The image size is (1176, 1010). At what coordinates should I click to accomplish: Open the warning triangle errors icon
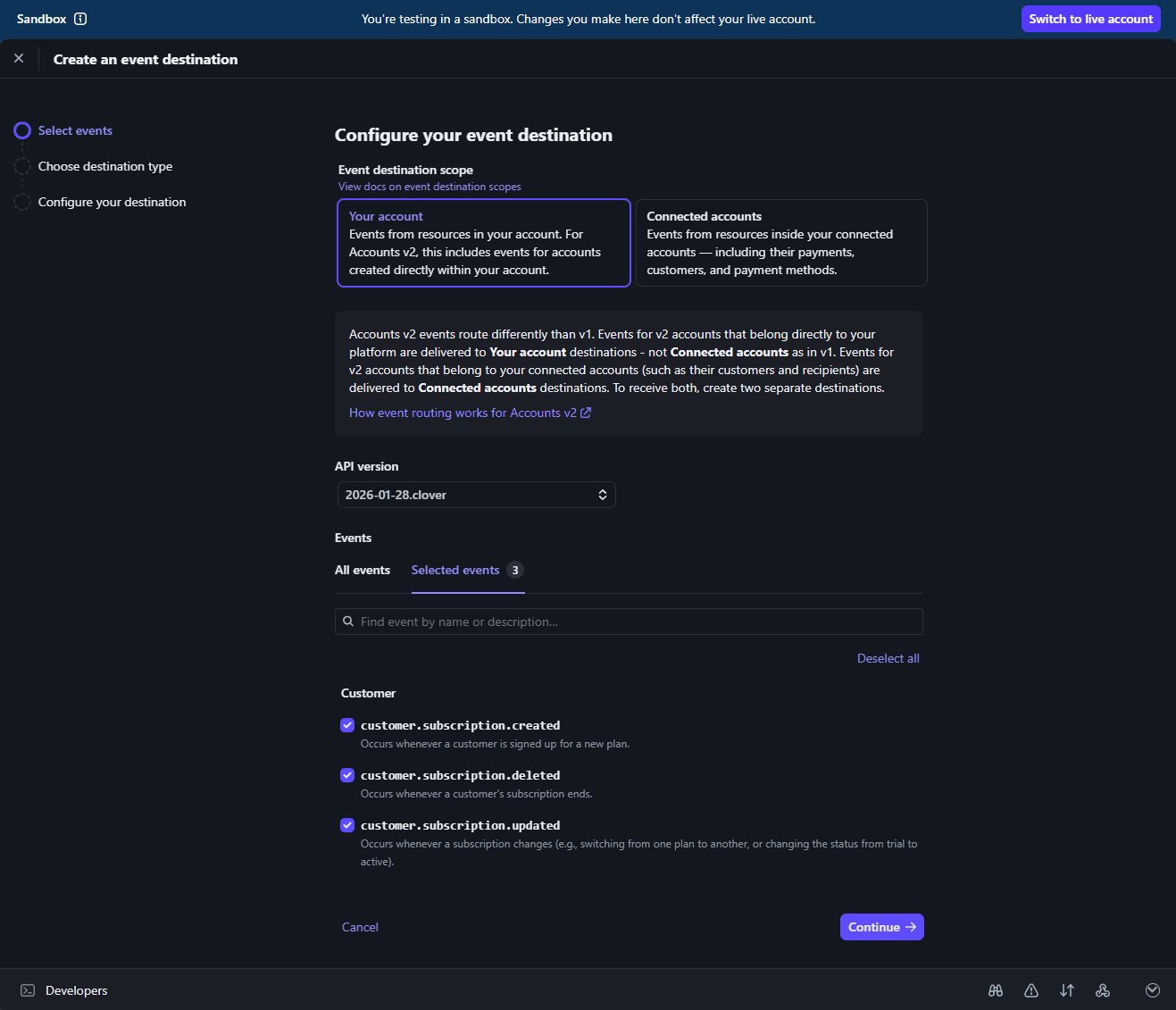[x=1031, y=990]
